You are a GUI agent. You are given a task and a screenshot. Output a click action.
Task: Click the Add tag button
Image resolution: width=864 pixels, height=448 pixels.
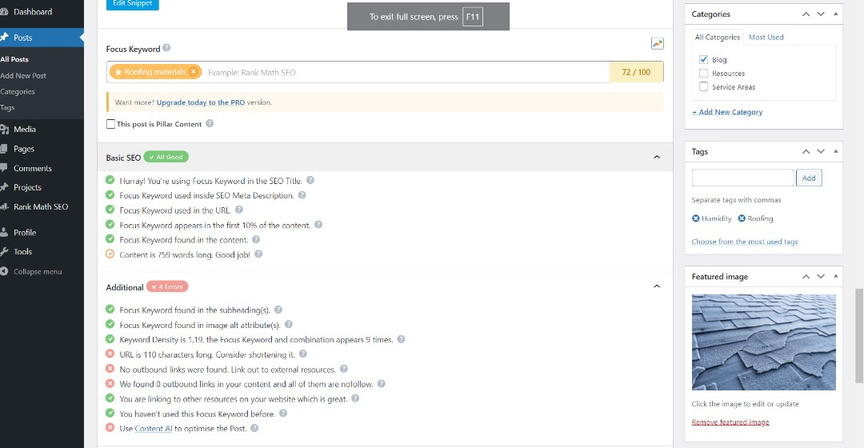click(x=808, y=178)
